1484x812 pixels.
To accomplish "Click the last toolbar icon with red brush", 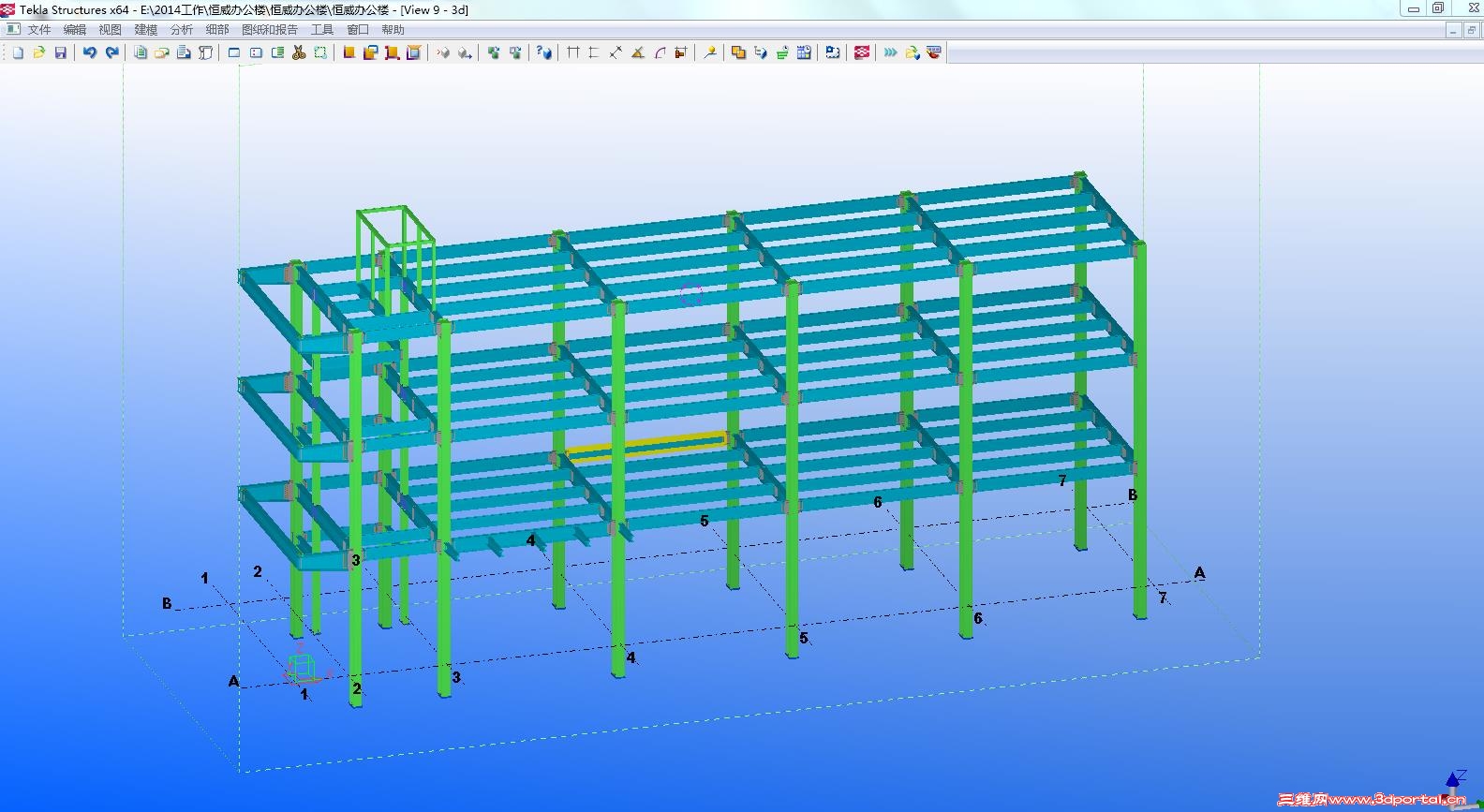I will (934, 52).
